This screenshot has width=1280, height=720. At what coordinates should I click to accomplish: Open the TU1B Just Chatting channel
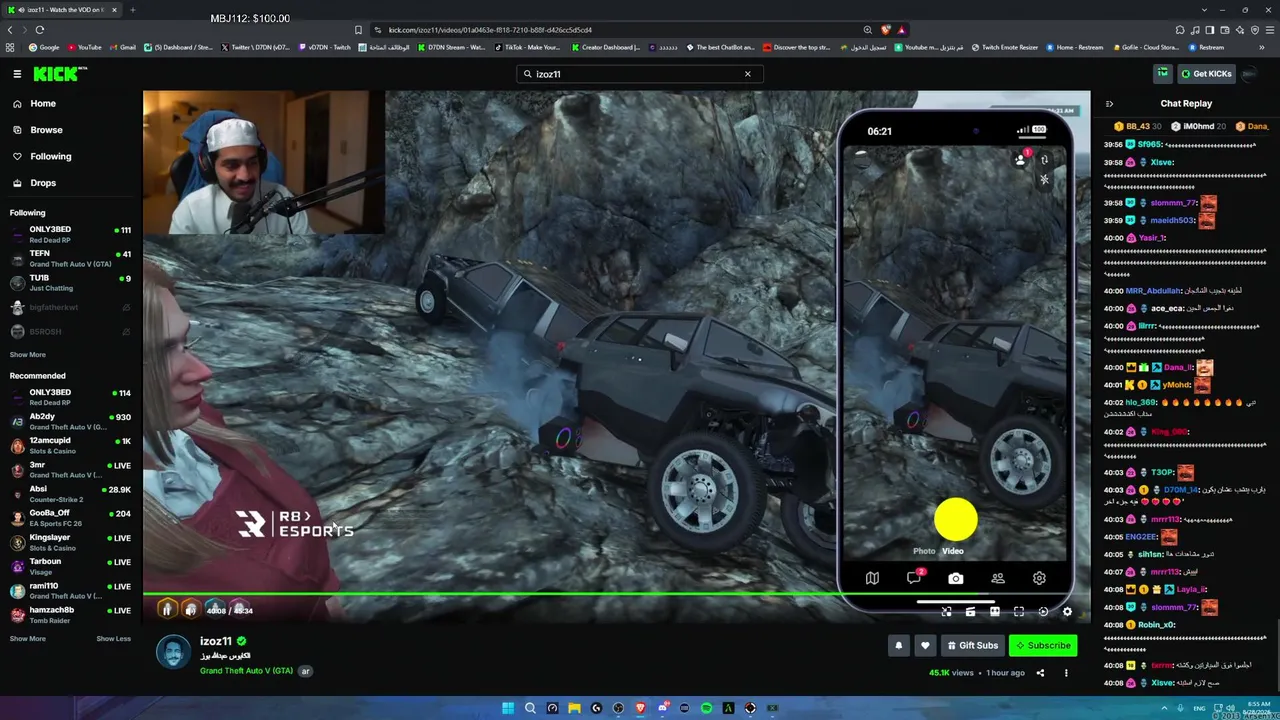click(x=70, y=283)
